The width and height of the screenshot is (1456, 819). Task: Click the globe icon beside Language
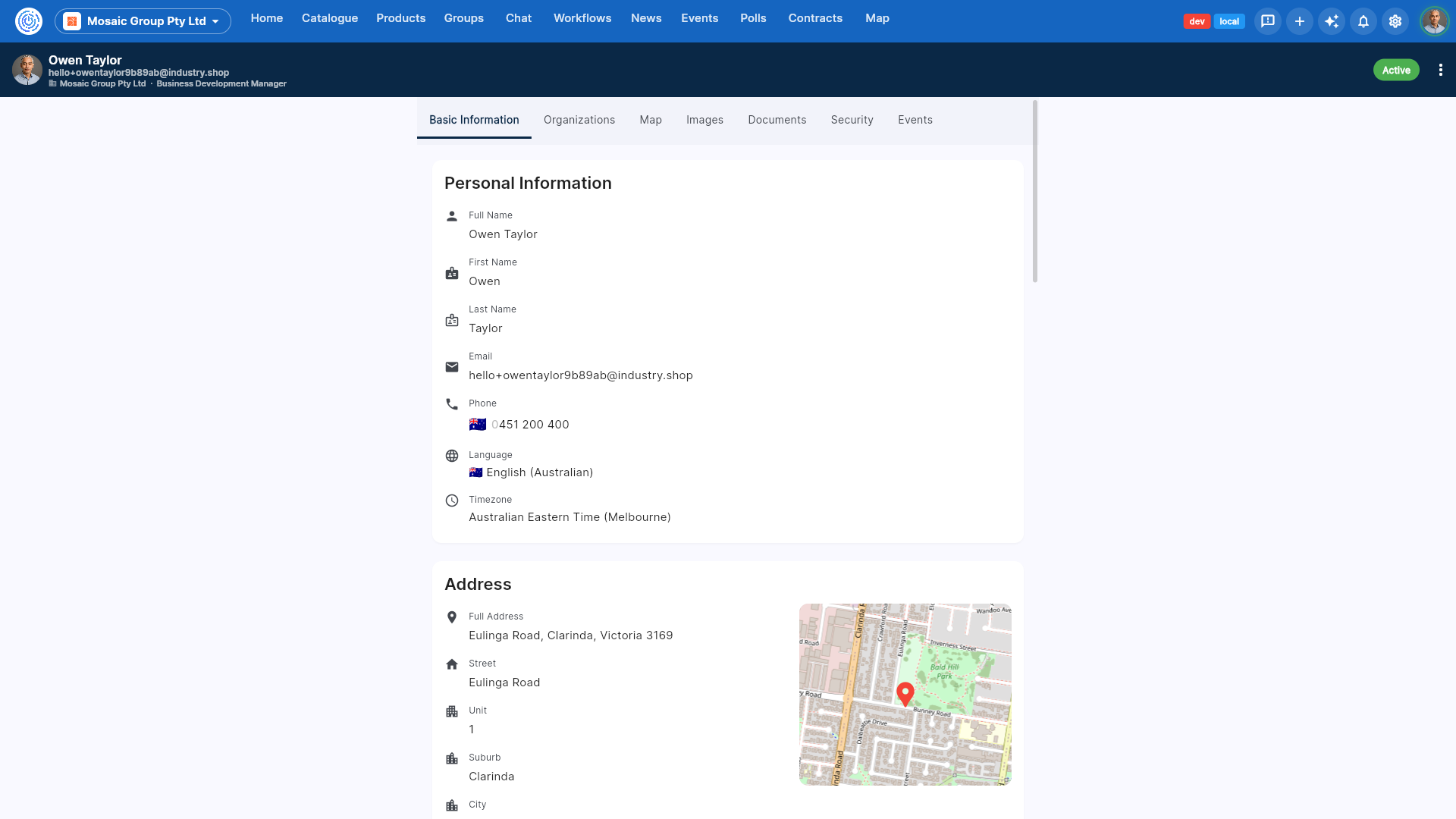452,456
